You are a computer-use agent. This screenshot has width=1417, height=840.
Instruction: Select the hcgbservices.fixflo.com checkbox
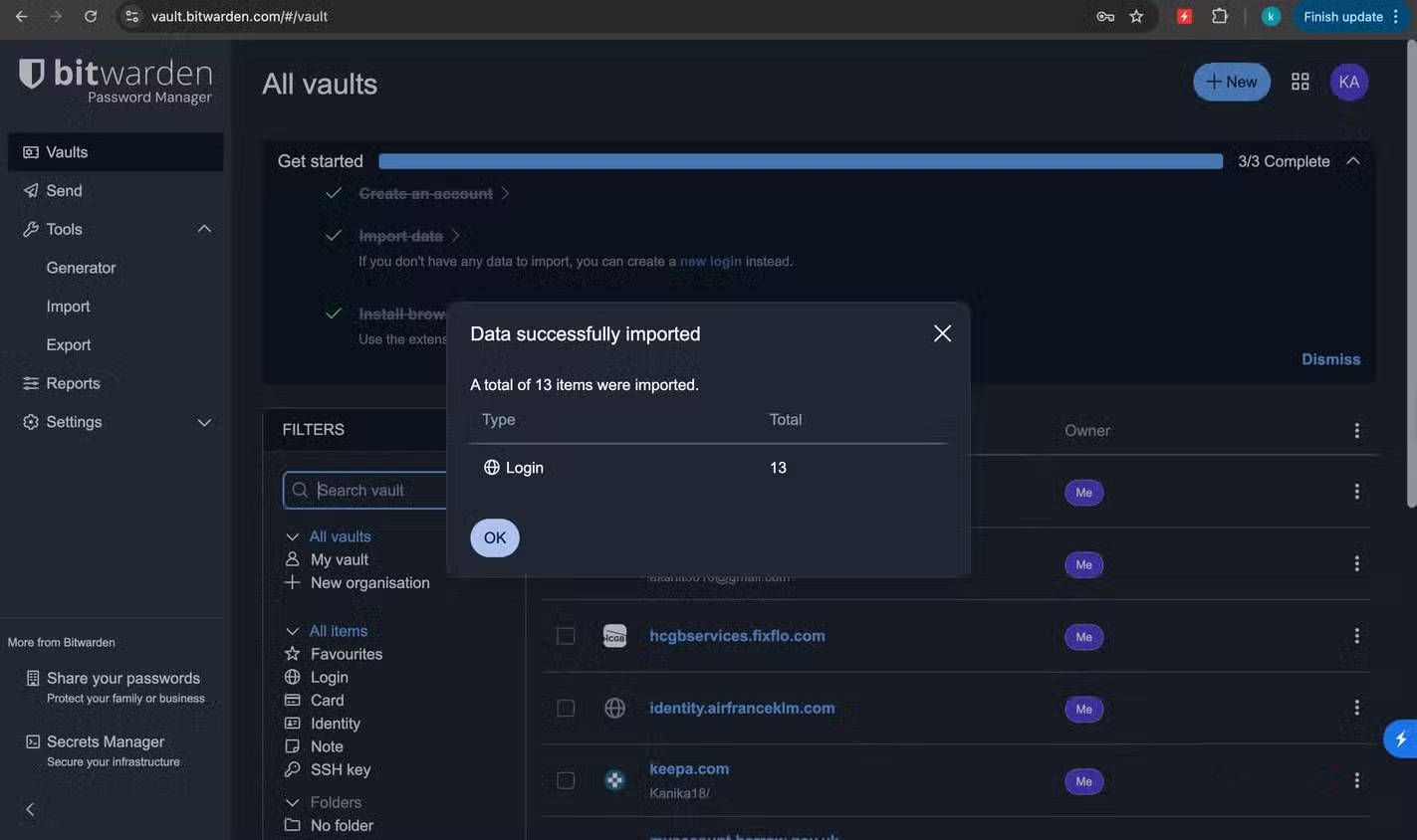566,636
